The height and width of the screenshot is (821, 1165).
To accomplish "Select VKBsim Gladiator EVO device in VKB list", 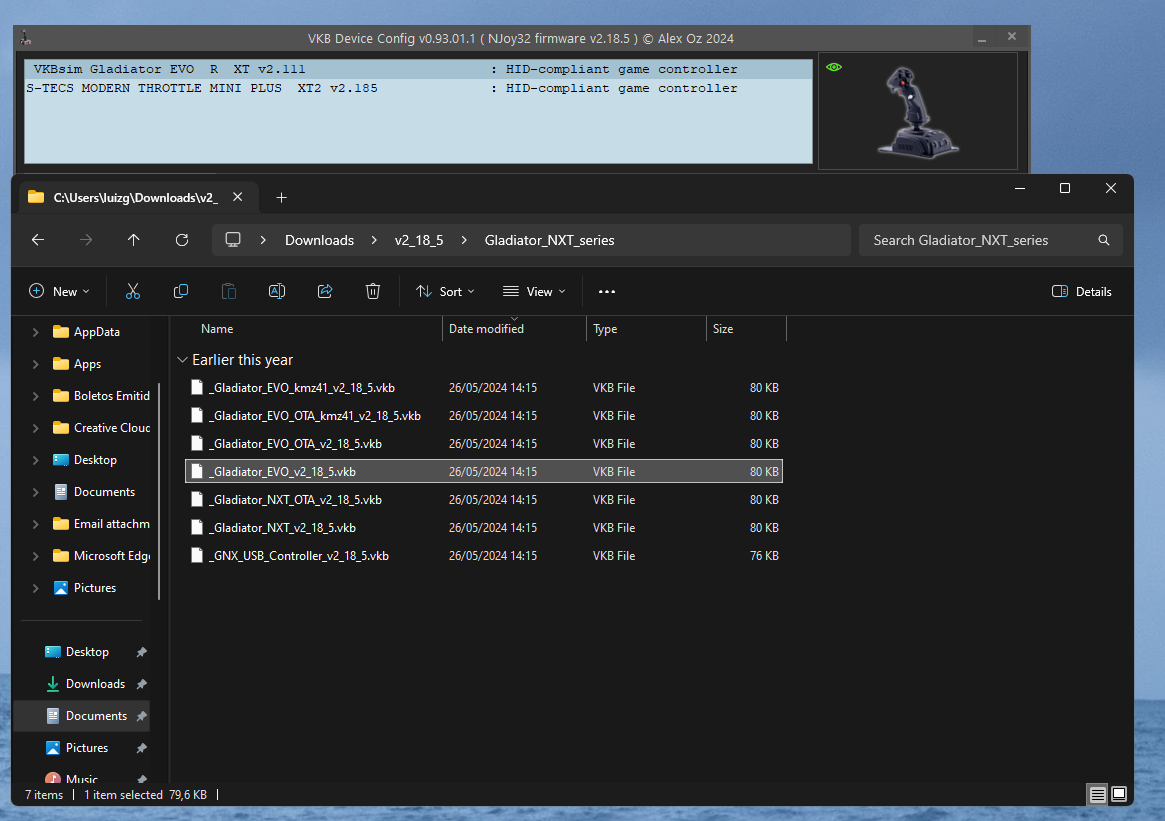I will point(418,69).
